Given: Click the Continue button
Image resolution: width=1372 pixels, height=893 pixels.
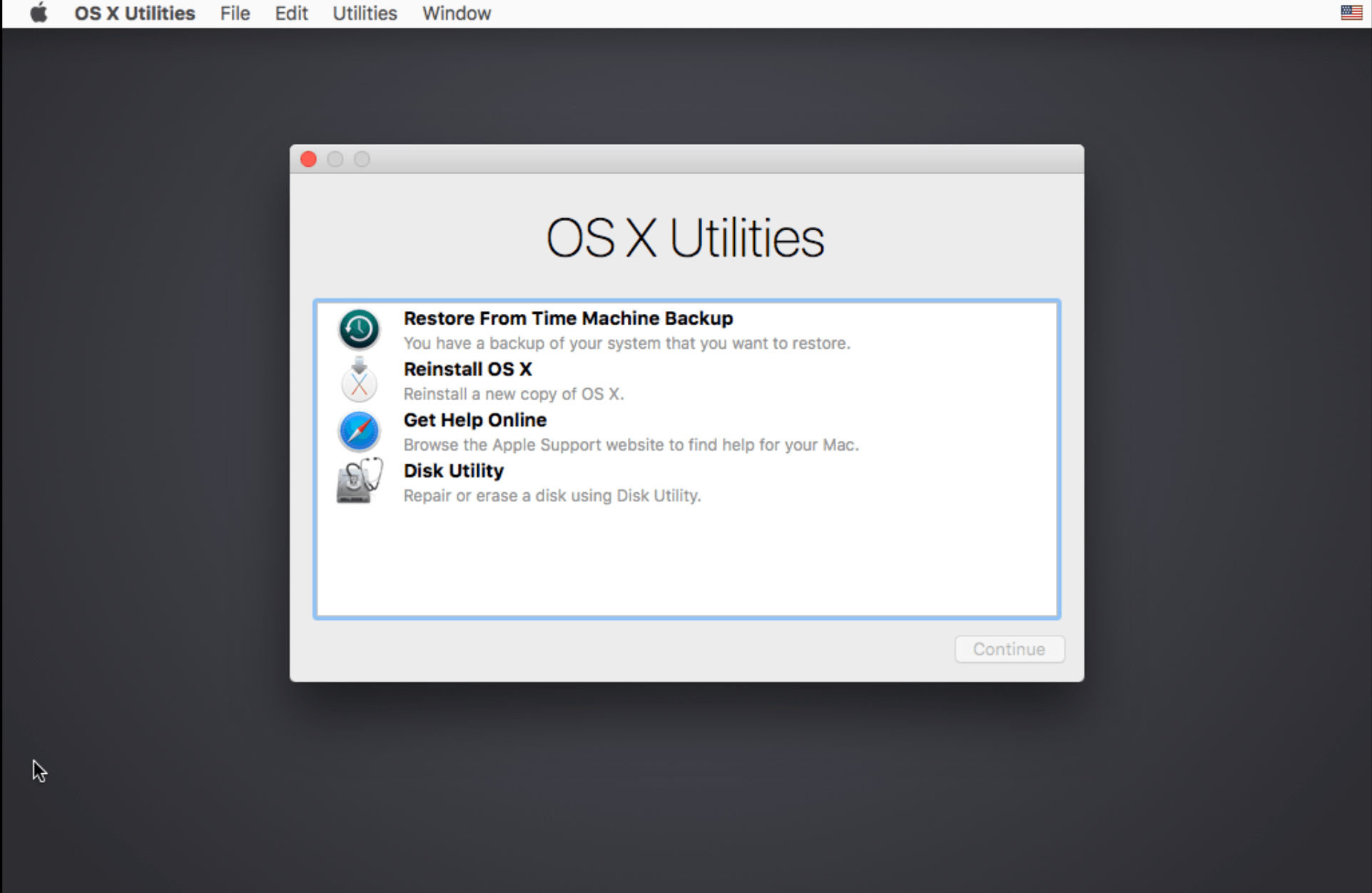Looking at the screenshot, I should coord(1010,649).
